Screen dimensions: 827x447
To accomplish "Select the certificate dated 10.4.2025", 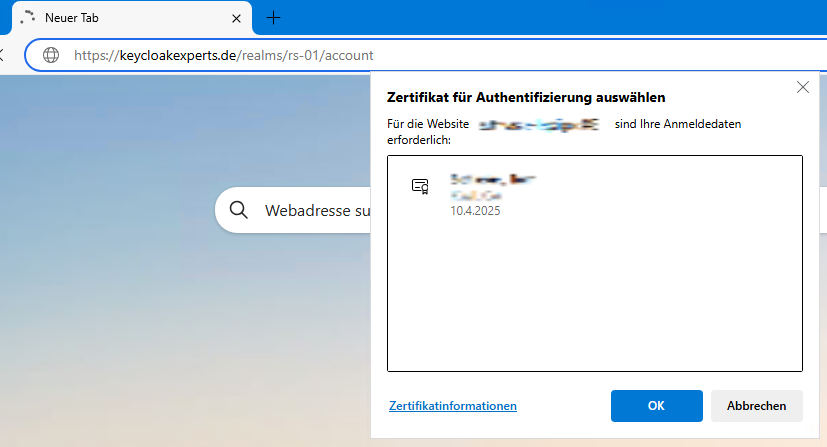I will (476, 211).
